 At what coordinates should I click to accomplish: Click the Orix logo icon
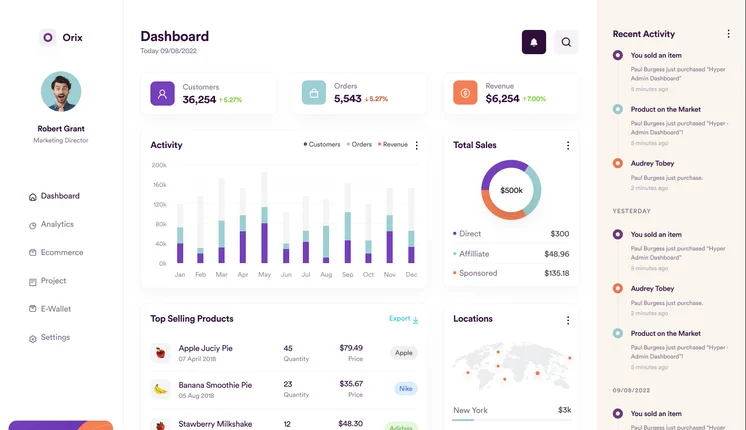(x=48, y=37)
